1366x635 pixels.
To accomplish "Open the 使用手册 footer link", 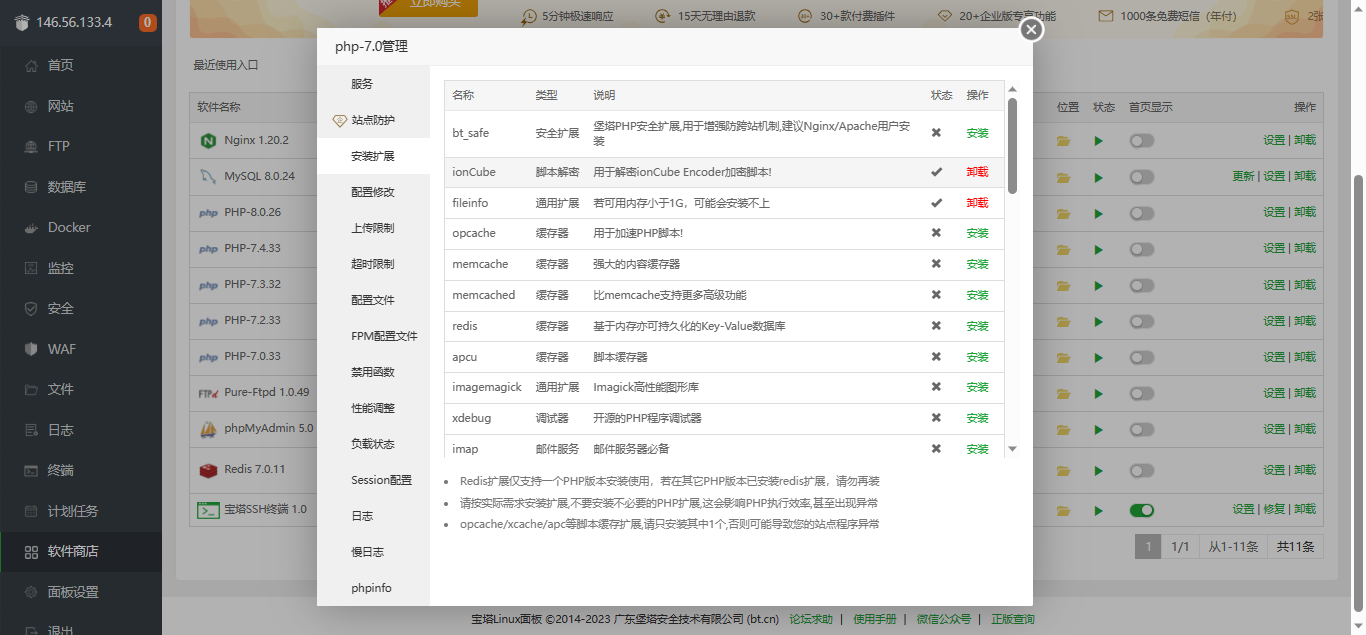I will (875, 620).
